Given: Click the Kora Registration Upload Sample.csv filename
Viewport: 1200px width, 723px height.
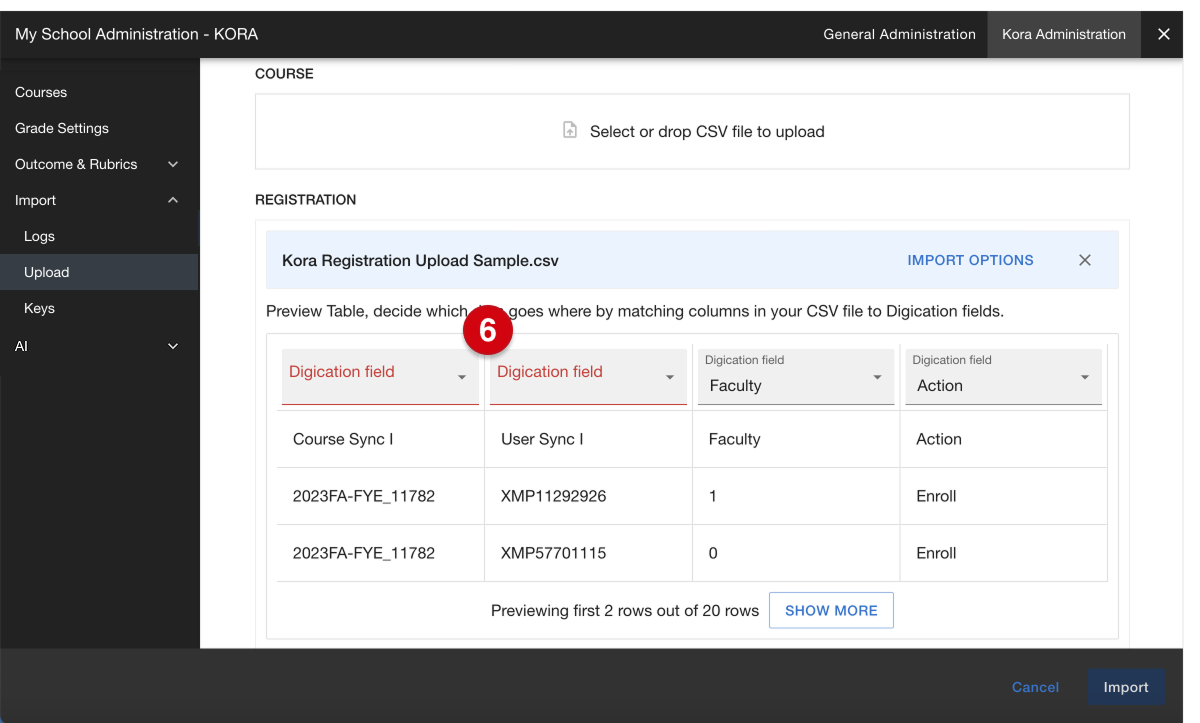Looking at the screenshot, I should pos(420,260).
